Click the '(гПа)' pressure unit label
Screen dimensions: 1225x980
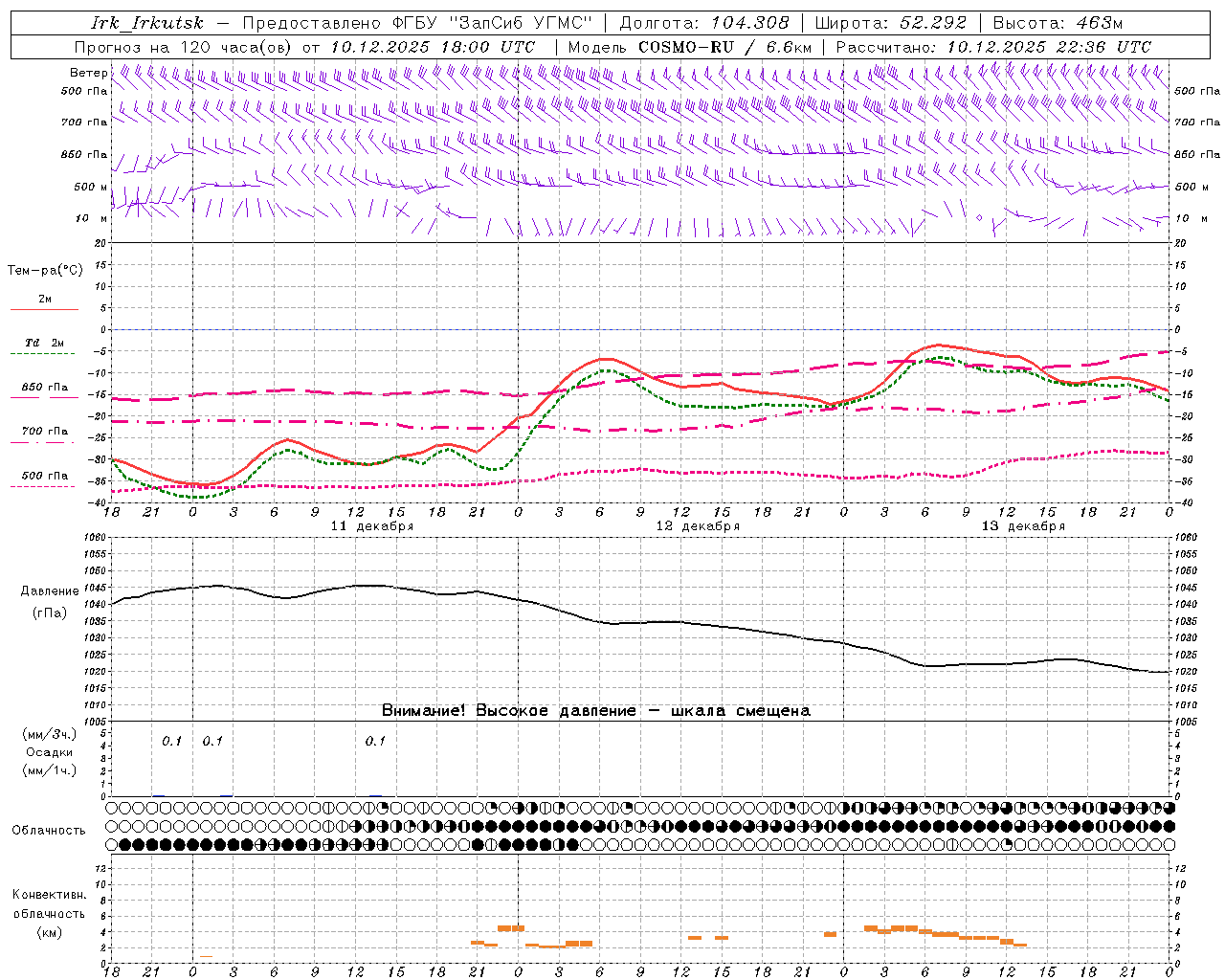[50, 613]
